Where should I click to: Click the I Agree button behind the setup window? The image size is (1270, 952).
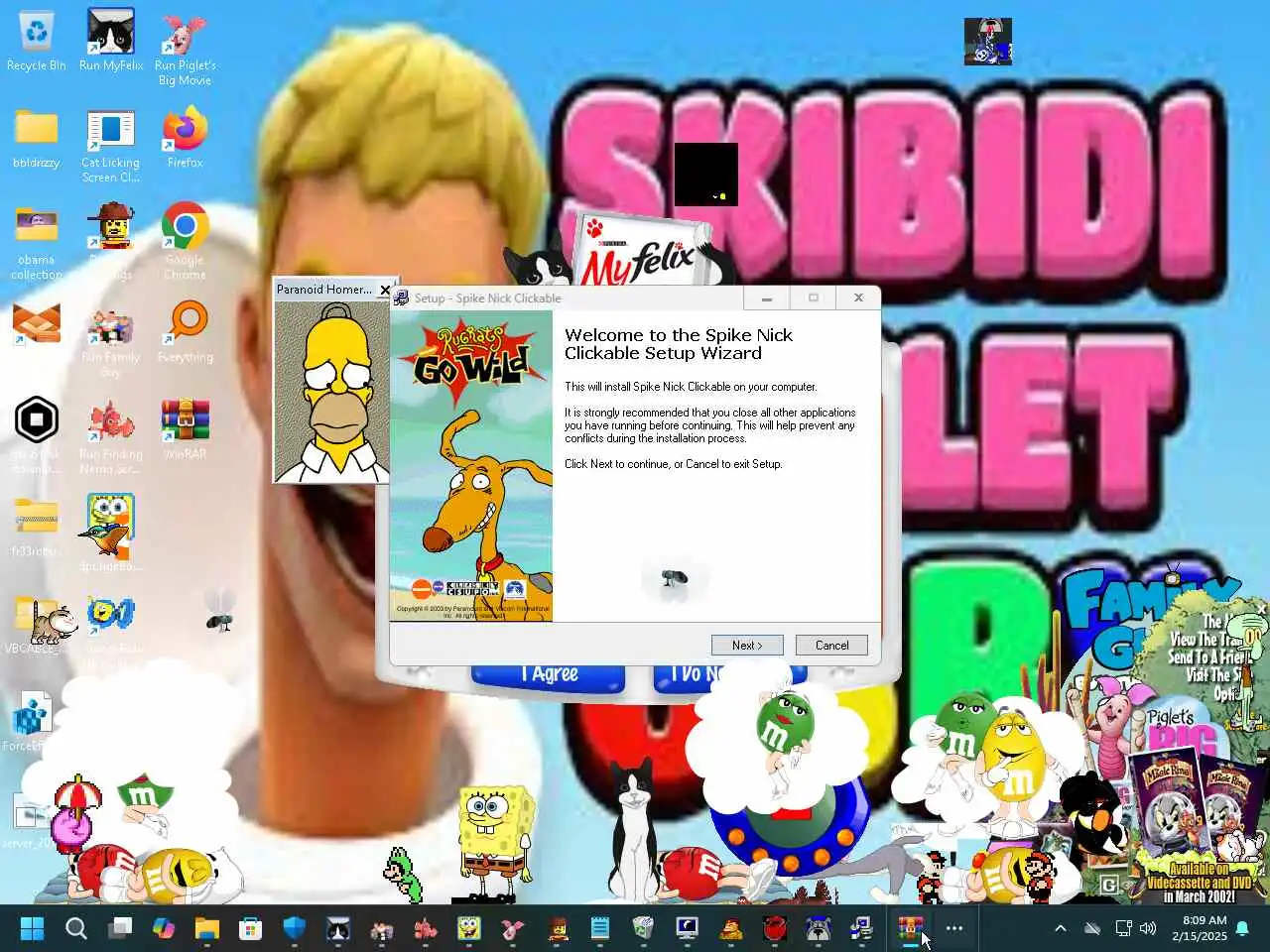(x=549, y=674)
